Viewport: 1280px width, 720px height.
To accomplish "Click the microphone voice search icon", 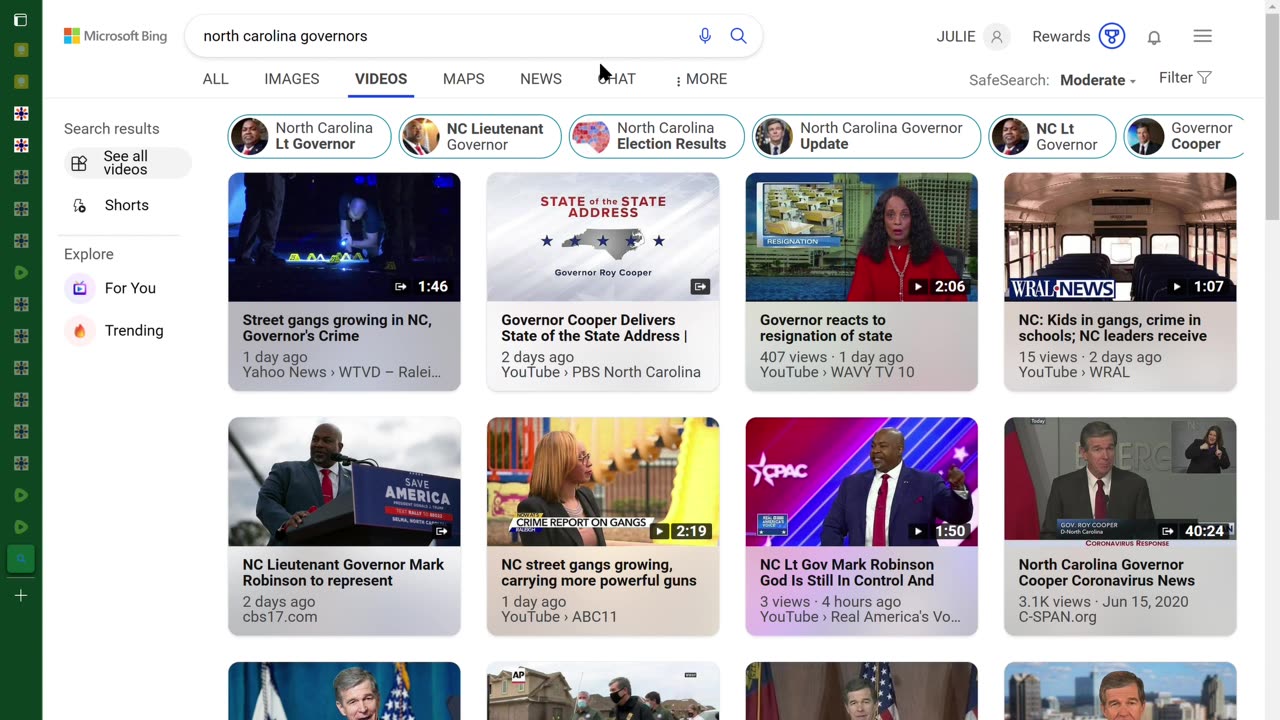I will [705, 36].
